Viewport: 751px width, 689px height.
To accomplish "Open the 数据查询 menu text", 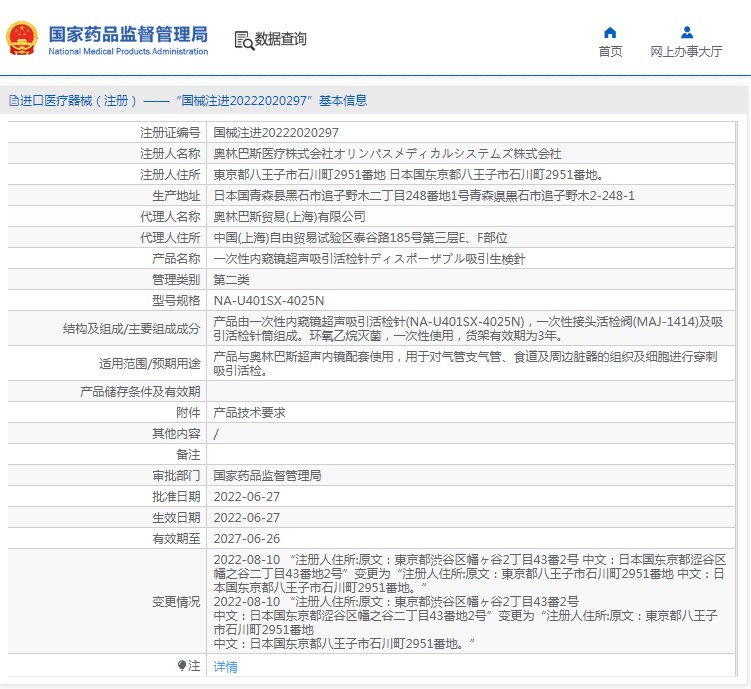I will coord(281,40).
